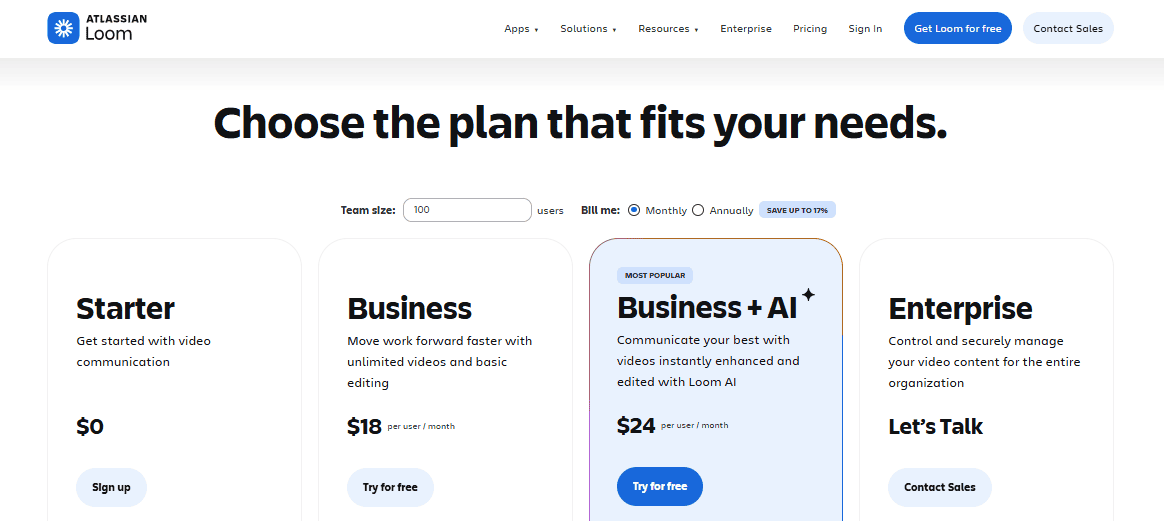Go to the Enterprise nav item
The width and height of the screenshot is (1164, 521).
746,29
